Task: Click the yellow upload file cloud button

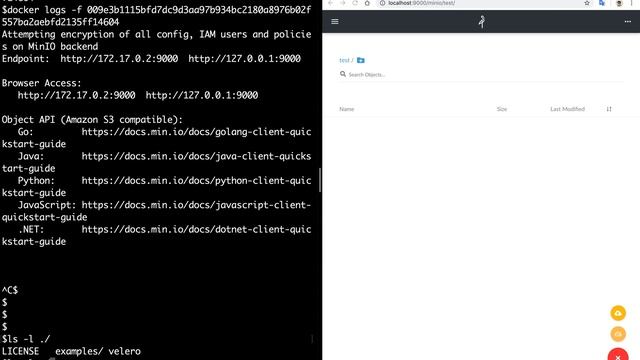Action: [618, 313]
